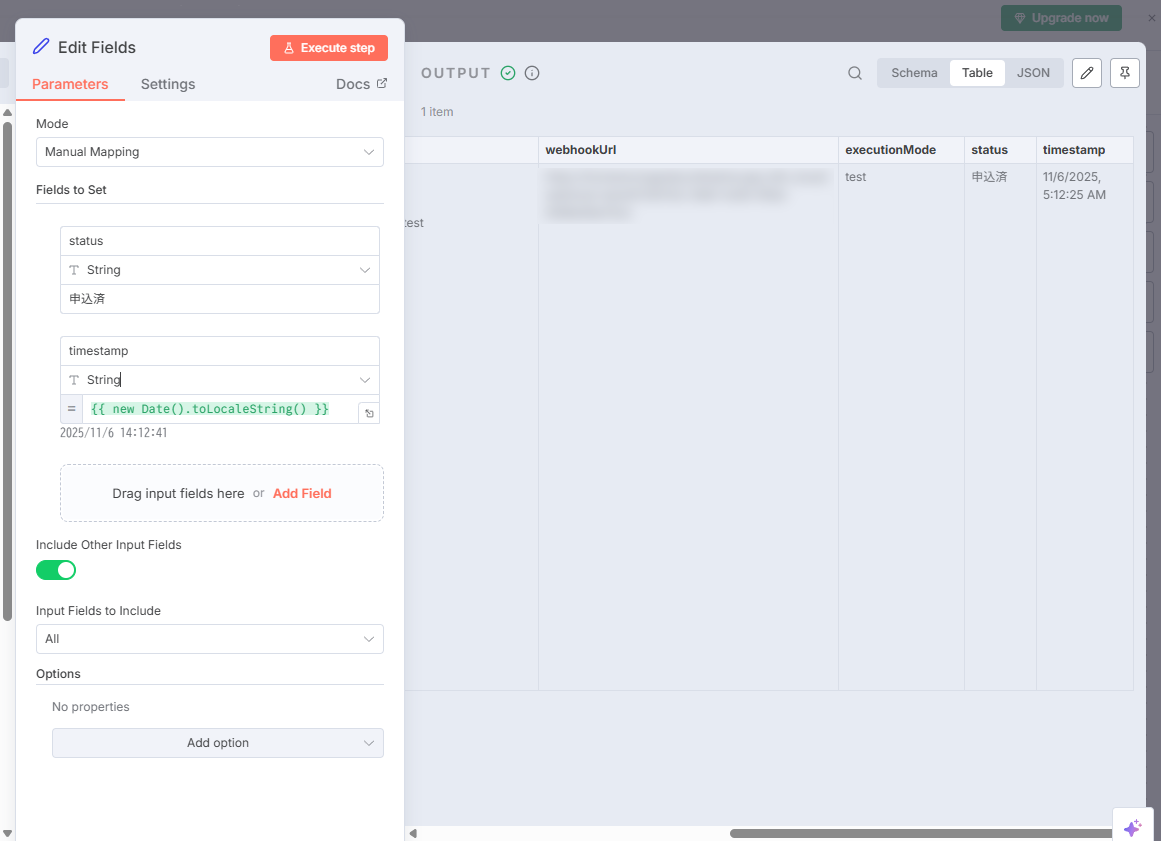Click the status field name input

220,241
